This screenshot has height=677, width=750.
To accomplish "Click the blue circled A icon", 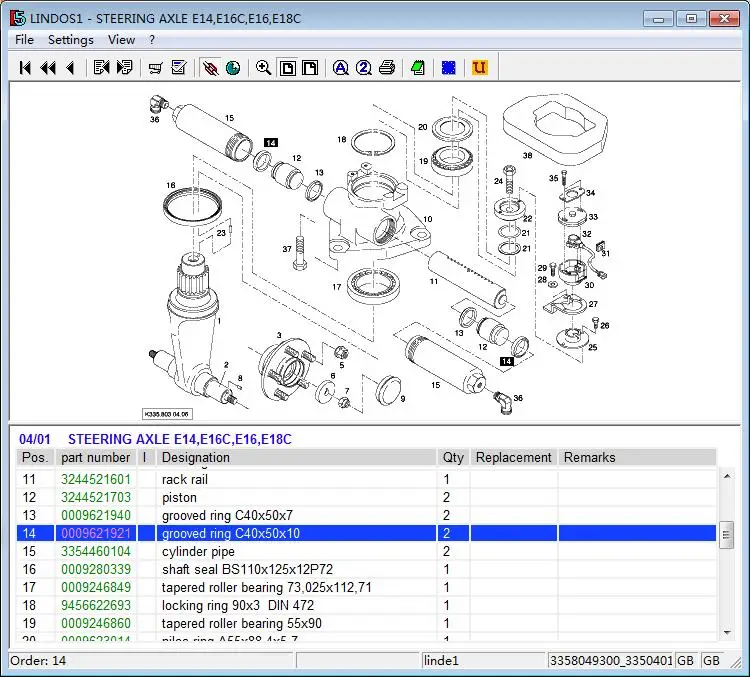I will [x=340, y=68].
